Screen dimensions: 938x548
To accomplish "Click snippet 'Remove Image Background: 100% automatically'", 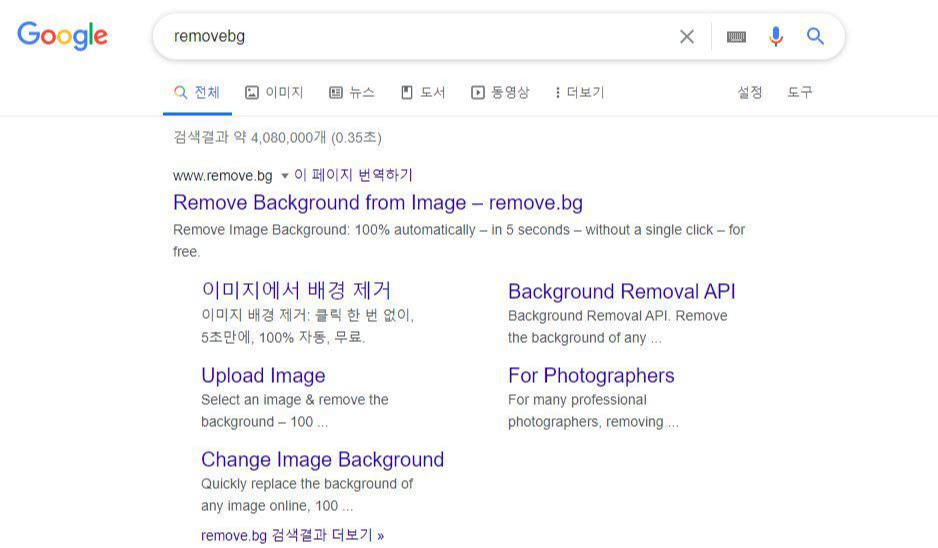I will tap(324, 230).
